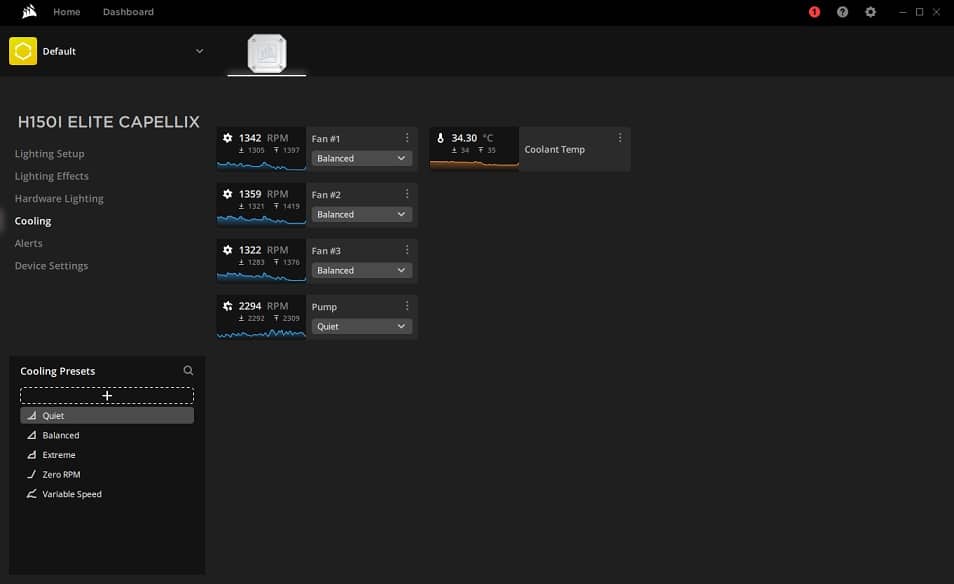Add a new cooling preset with plus button
Viewport: 954px width, 584px height.
107,396
